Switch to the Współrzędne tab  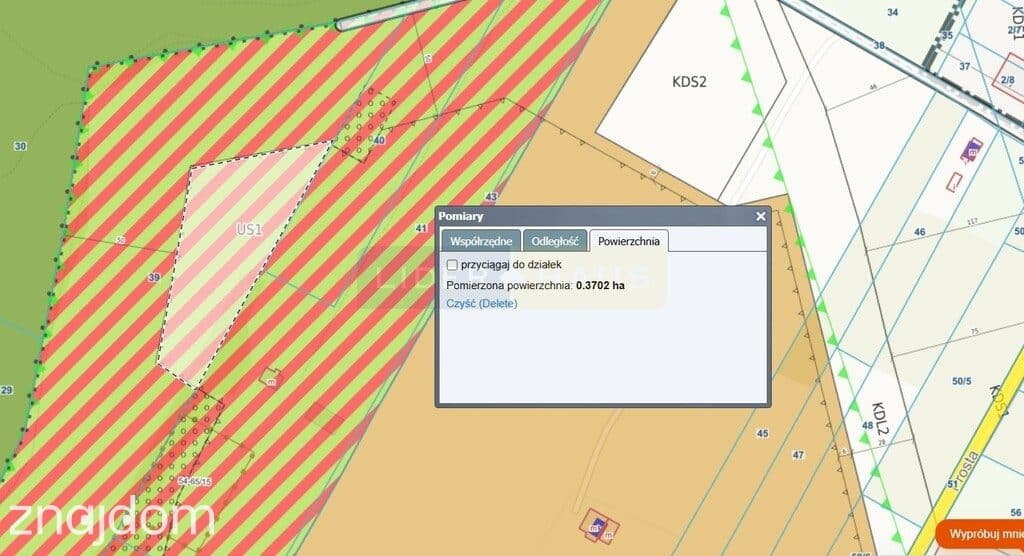click(x=481, y=240)
